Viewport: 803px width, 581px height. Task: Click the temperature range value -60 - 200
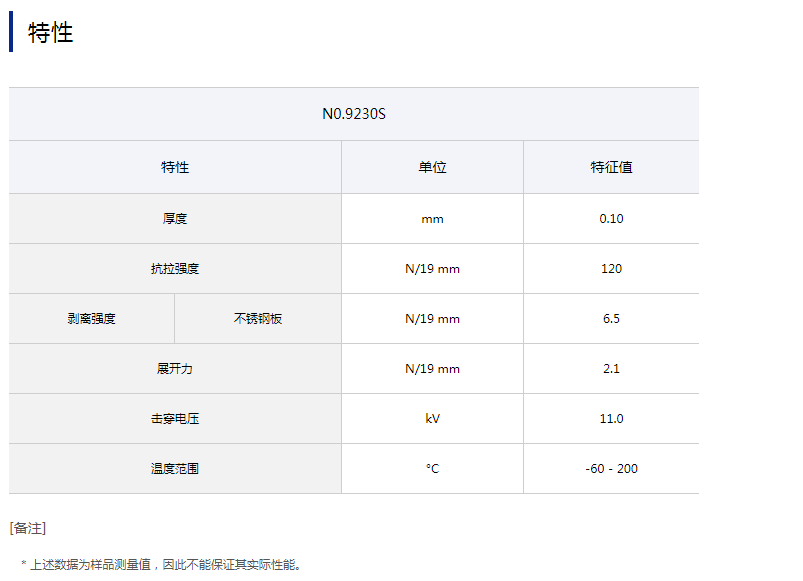click(x=611, y=468)
